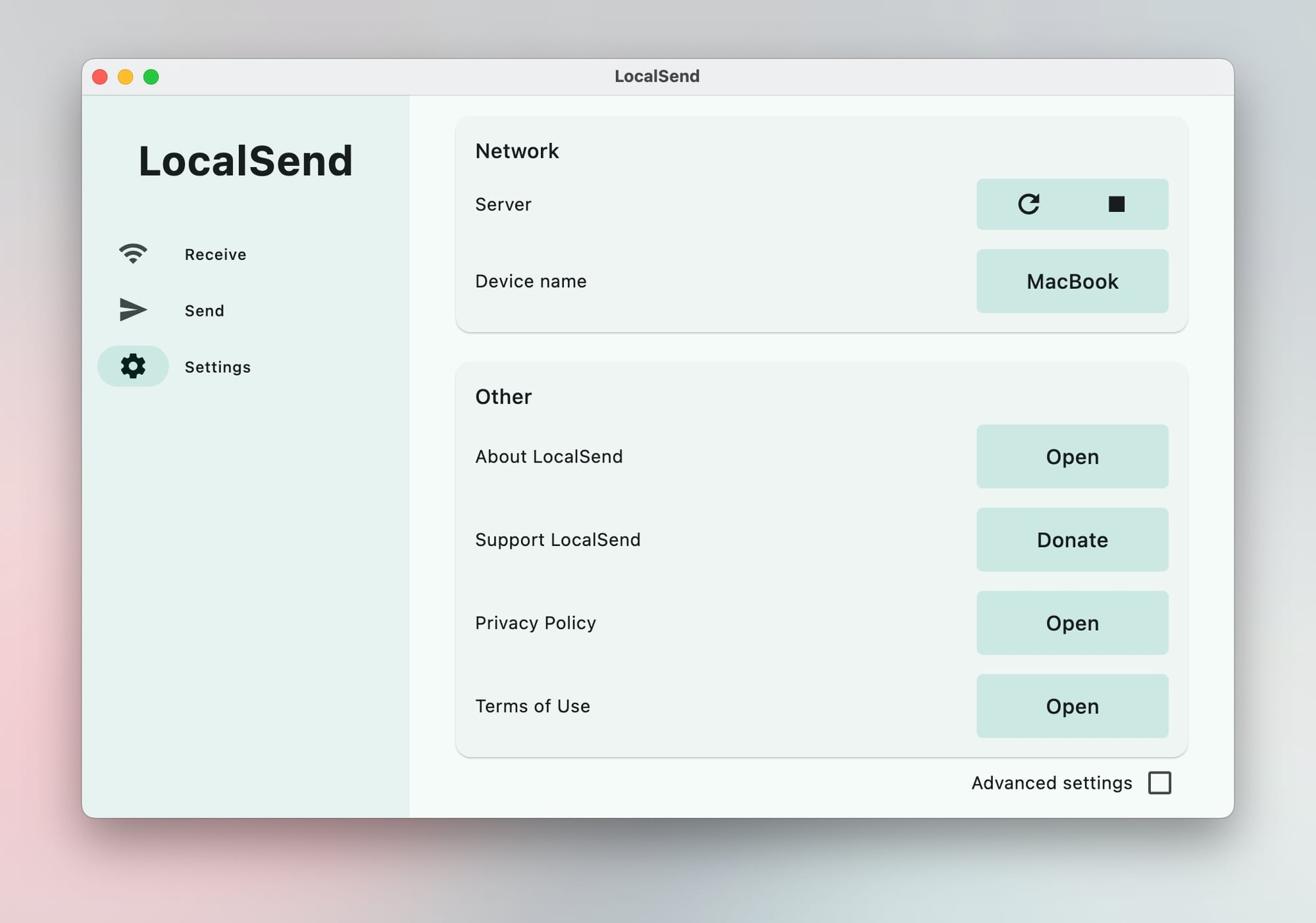Click the large LocalSend sidebar logo heading
1316x923 pixels.
pos(245,161)
